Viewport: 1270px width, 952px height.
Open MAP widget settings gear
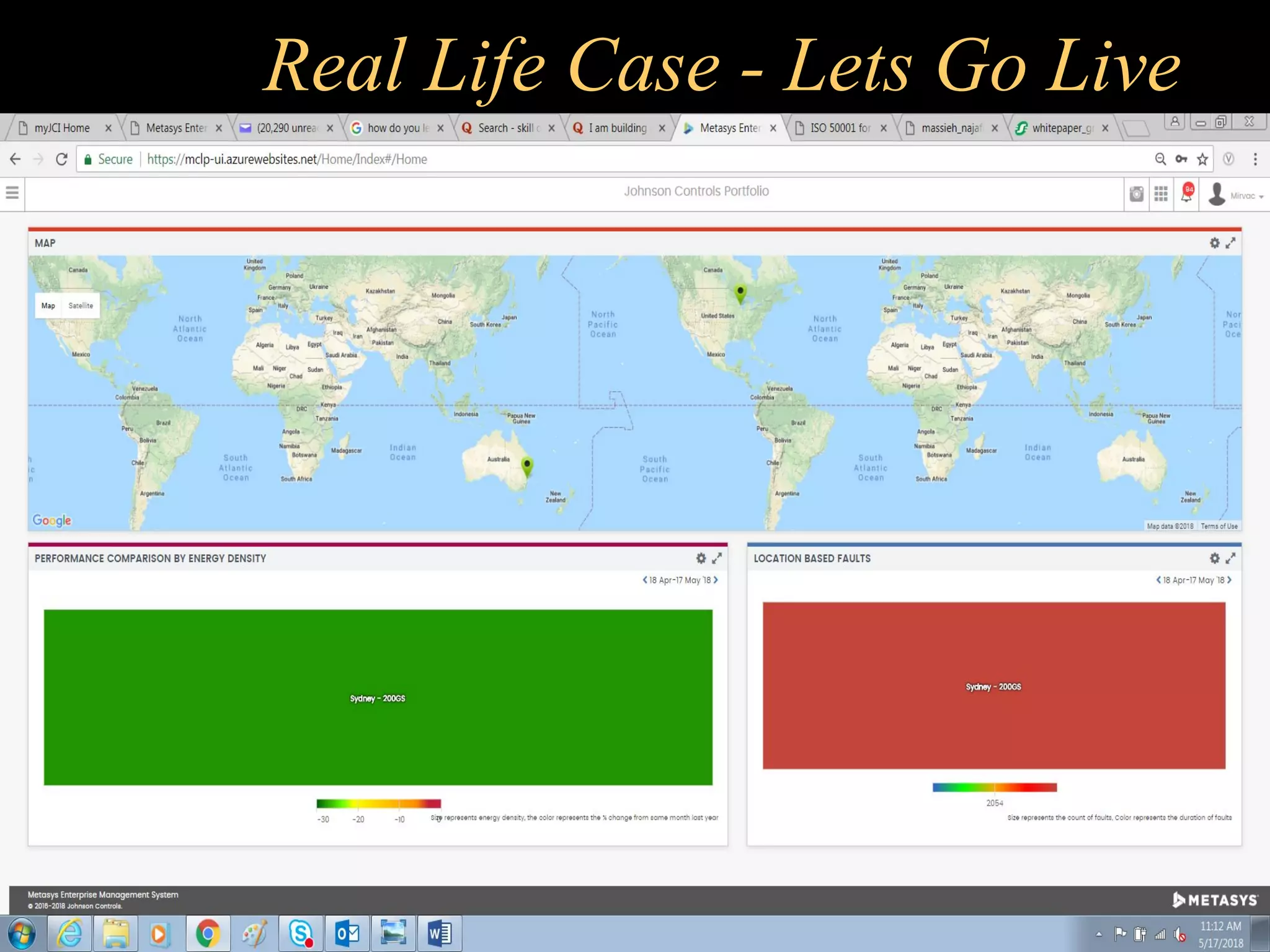[1214, 243]
